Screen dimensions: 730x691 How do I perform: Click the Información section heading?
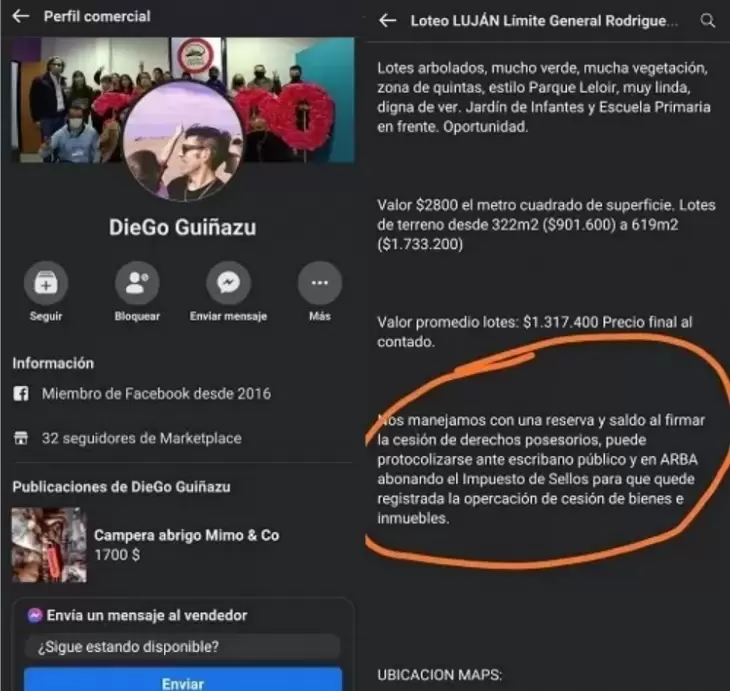tap(53, 363)
